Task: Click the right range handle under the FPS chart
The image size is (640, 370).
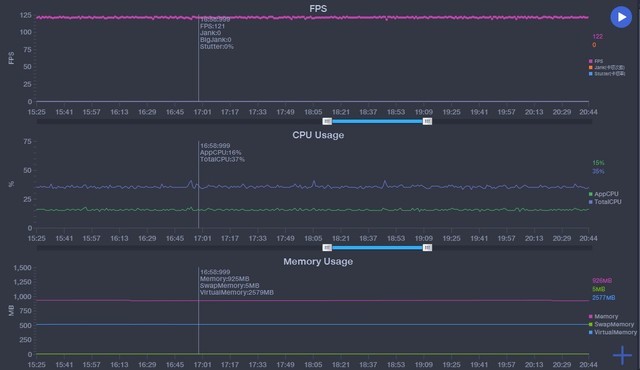Action: coord(427,121)
